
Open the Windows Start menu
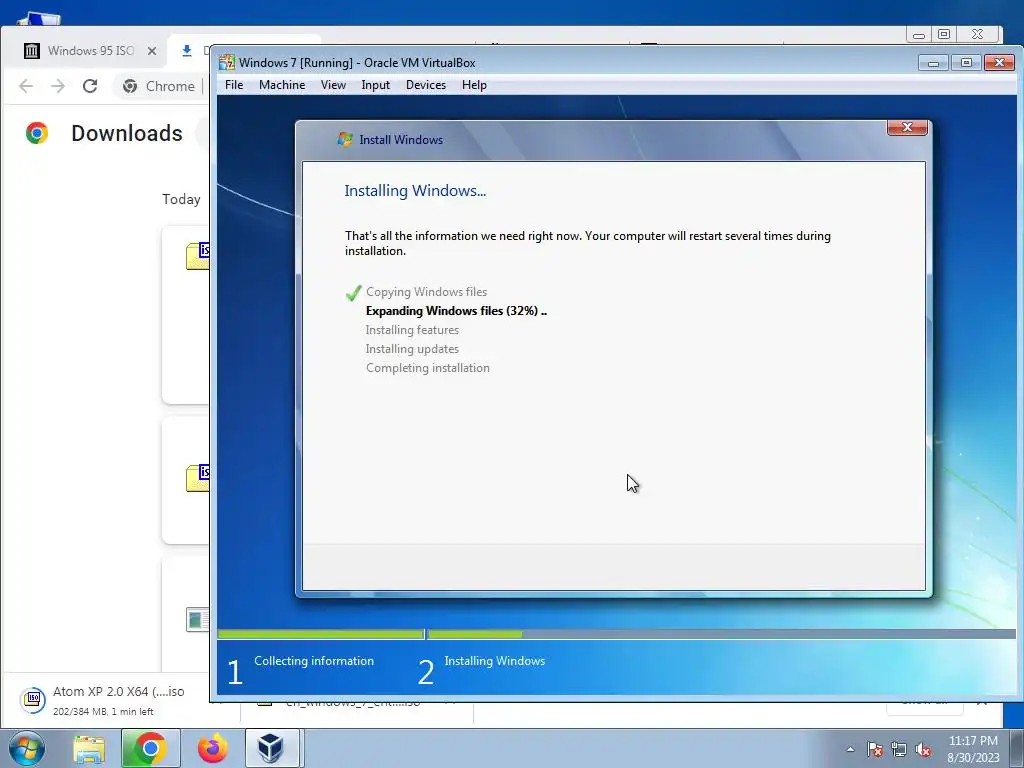pos(27,748)
